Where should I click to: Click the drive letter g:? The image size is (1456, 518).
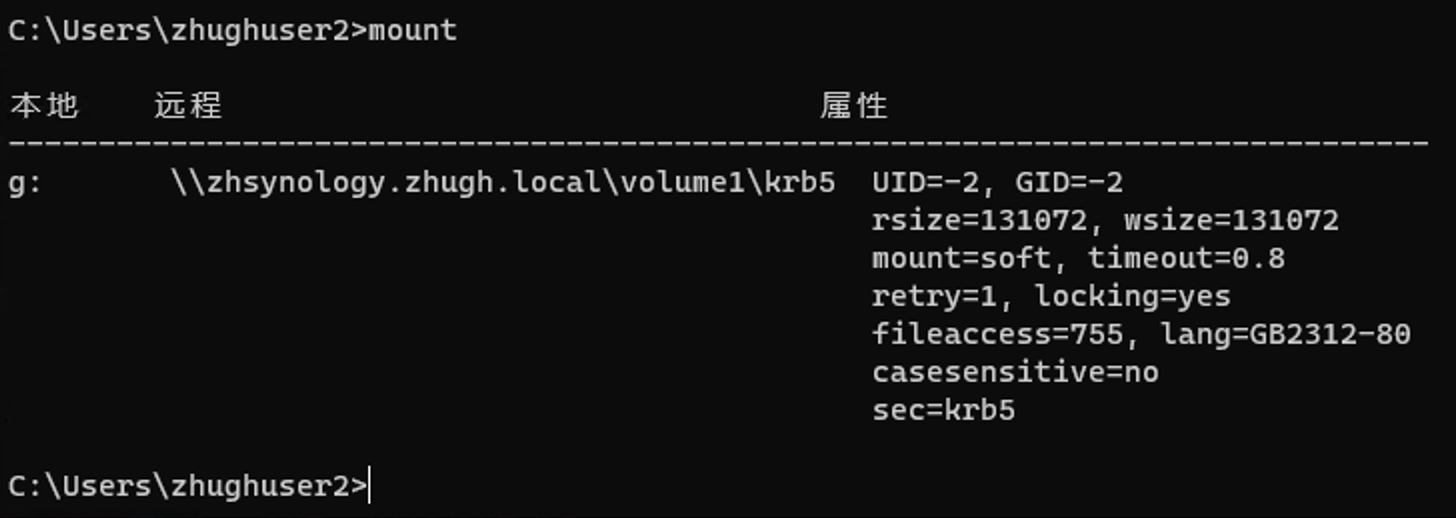(26, 184)
